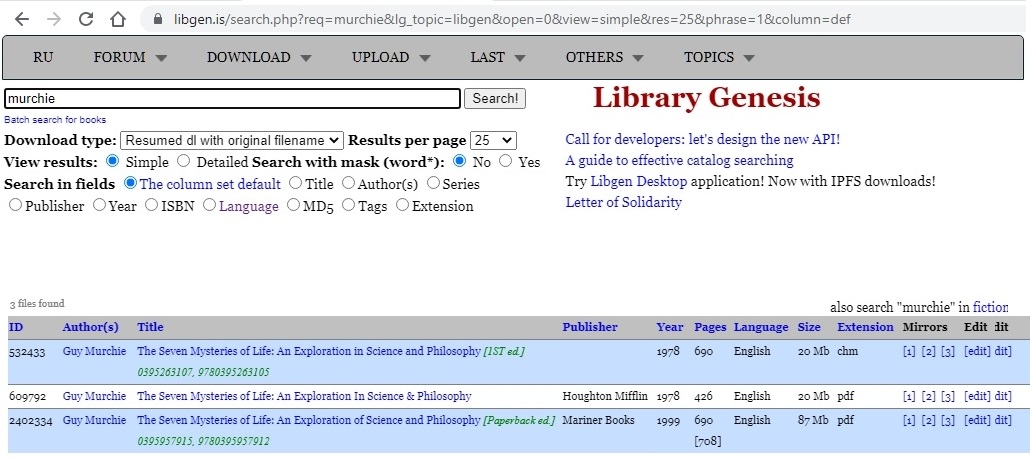Select Title search field radio
This screenshot has width=1030, height=460.
click(295, 183)
